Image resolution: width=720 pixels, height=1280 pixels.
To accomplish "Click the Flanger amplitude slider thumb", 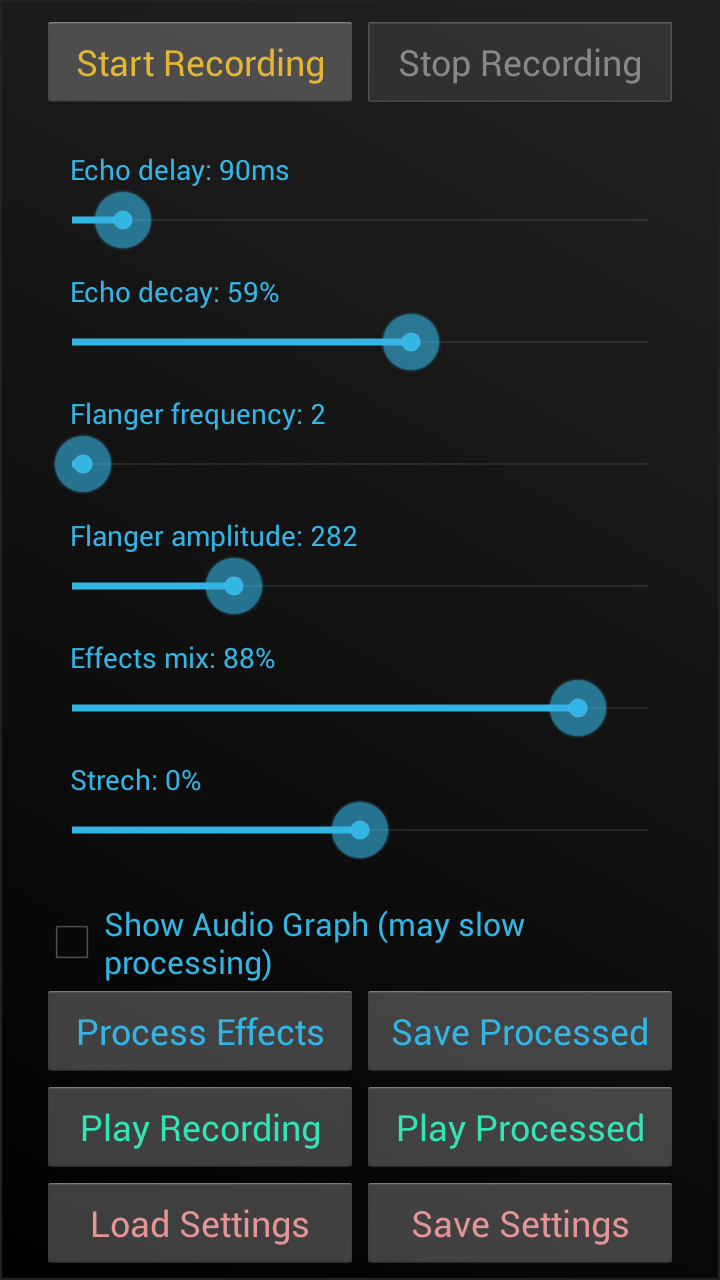I will (x=234, y=586).
